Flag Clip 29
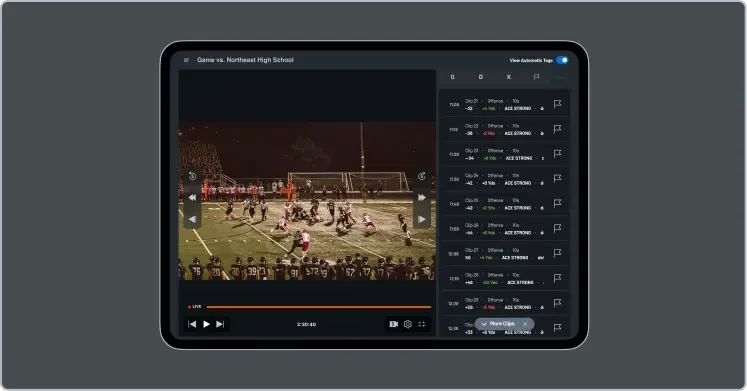747x391 pixels. [x=557, y=303]
